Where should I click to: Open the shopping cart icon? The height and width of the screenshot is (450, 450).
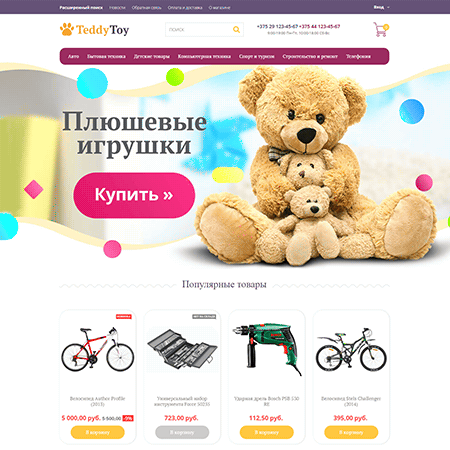click(x=381, y=29)
